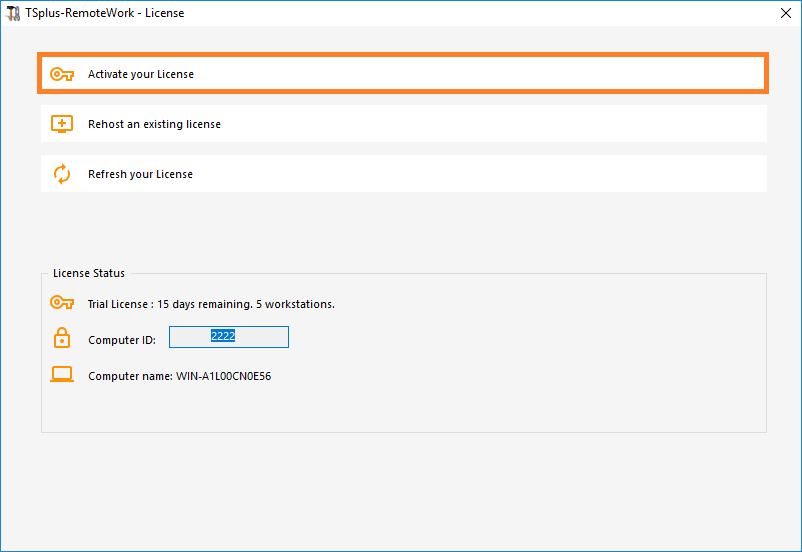Click the 'License Status' group heading
The image size is (802, 552).
89,273
